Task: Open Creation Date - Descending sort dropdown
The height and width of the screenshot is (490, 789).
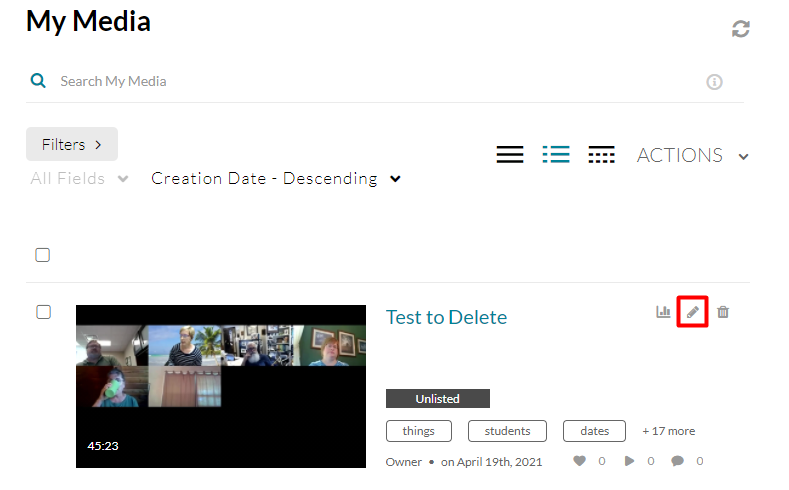Action: point(276,179)
